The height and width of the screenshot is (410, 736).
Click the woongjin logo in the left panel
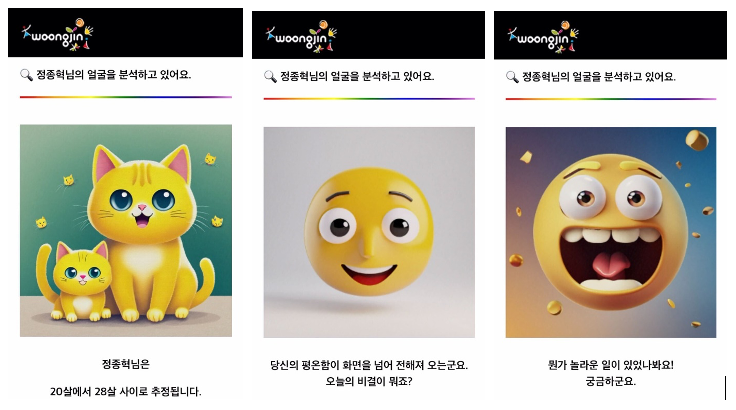click(57, 35)
